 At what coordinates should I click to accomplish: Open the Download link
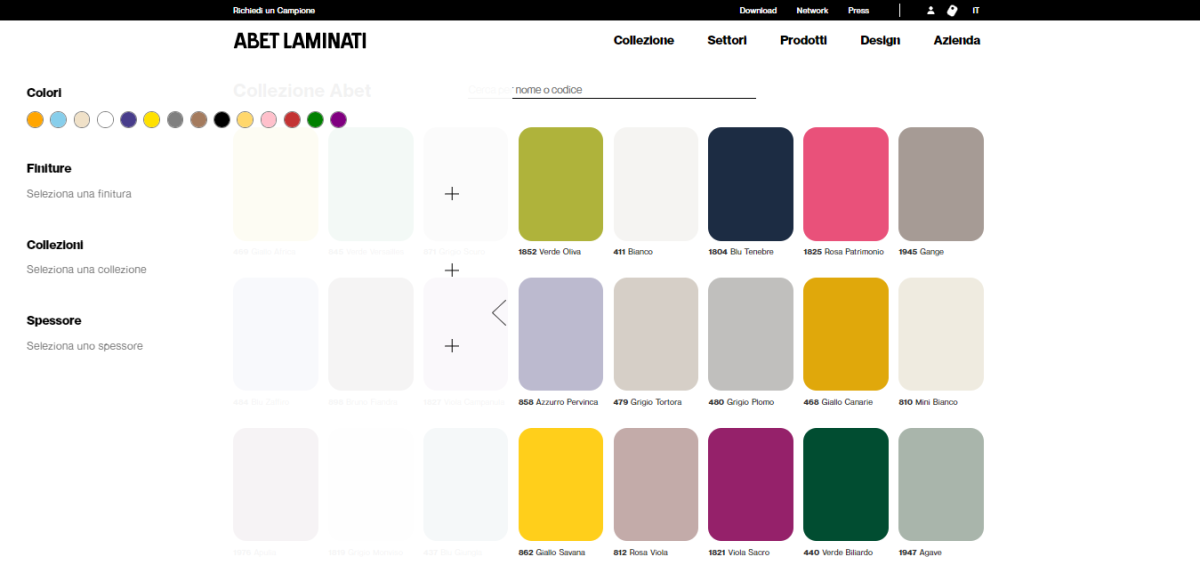757,11
